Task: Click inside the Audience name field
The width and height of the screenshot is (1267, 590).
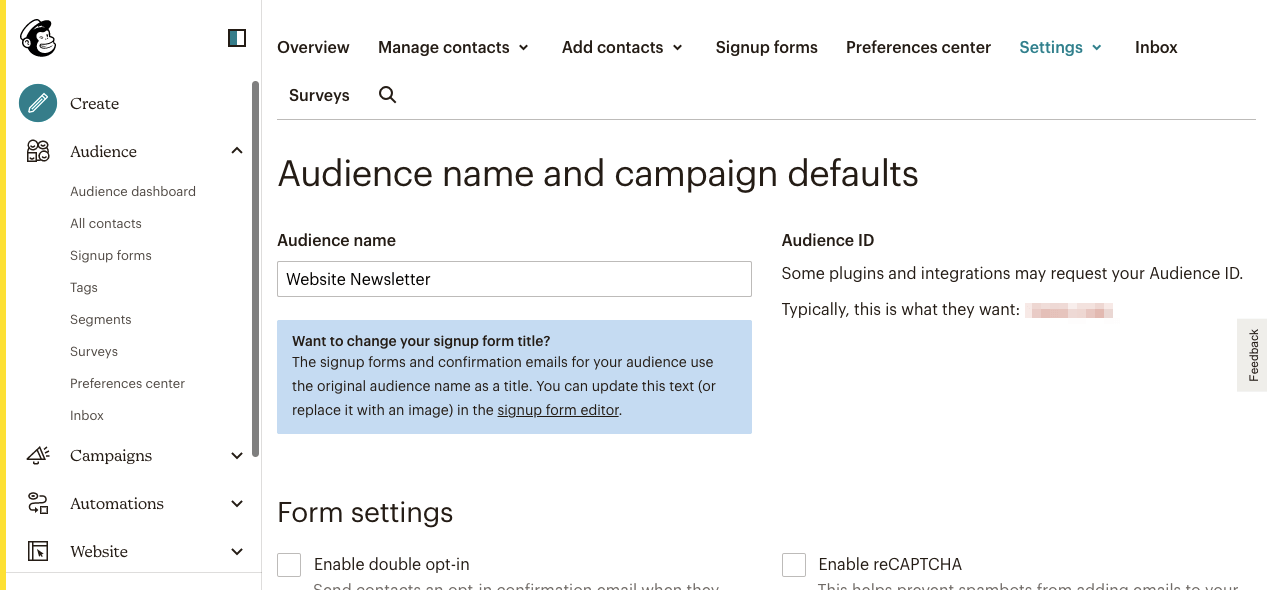Action: (x=514, y=279)
